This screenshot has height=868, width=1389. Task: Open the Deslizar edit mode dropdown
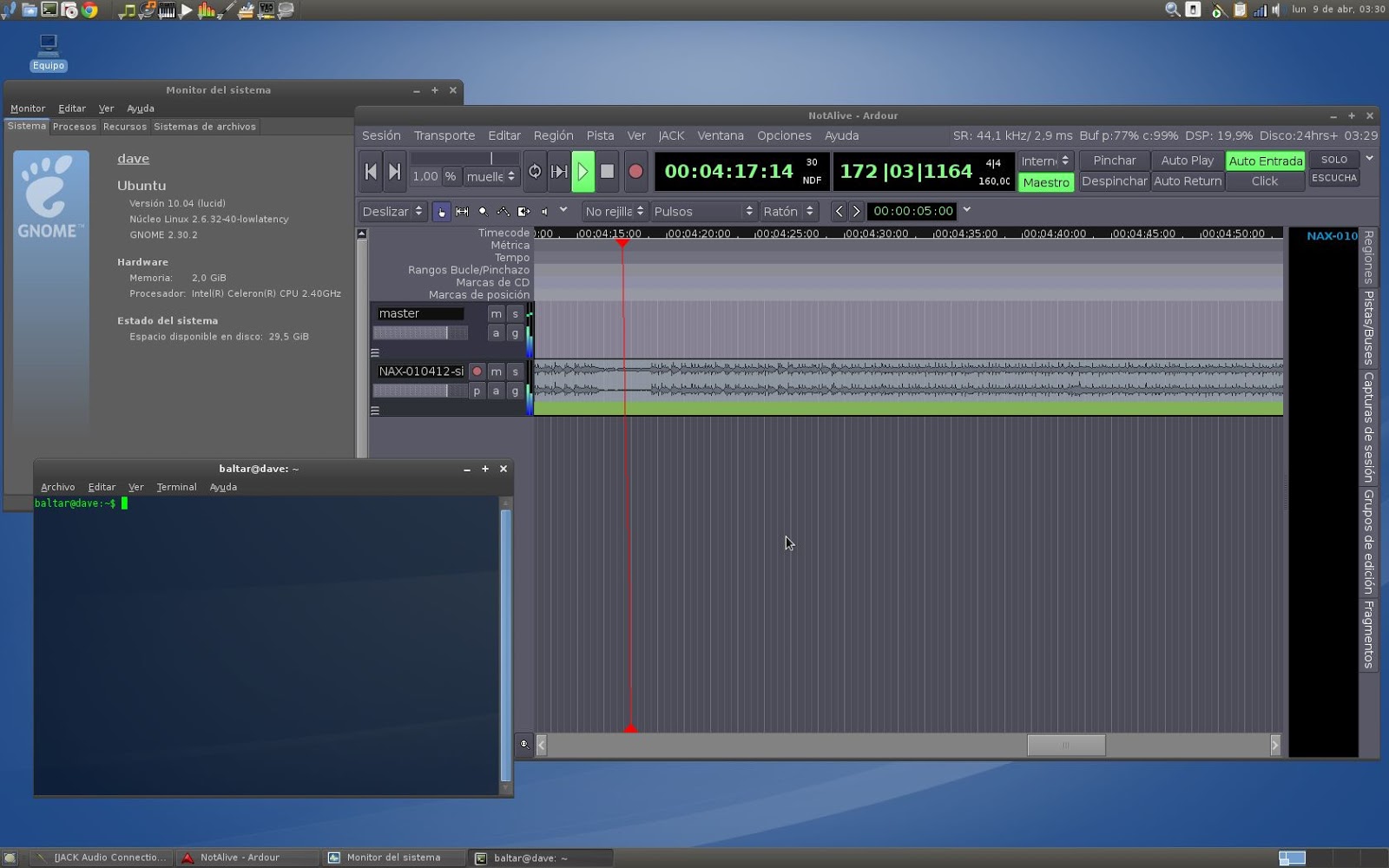tap(393, 211)
